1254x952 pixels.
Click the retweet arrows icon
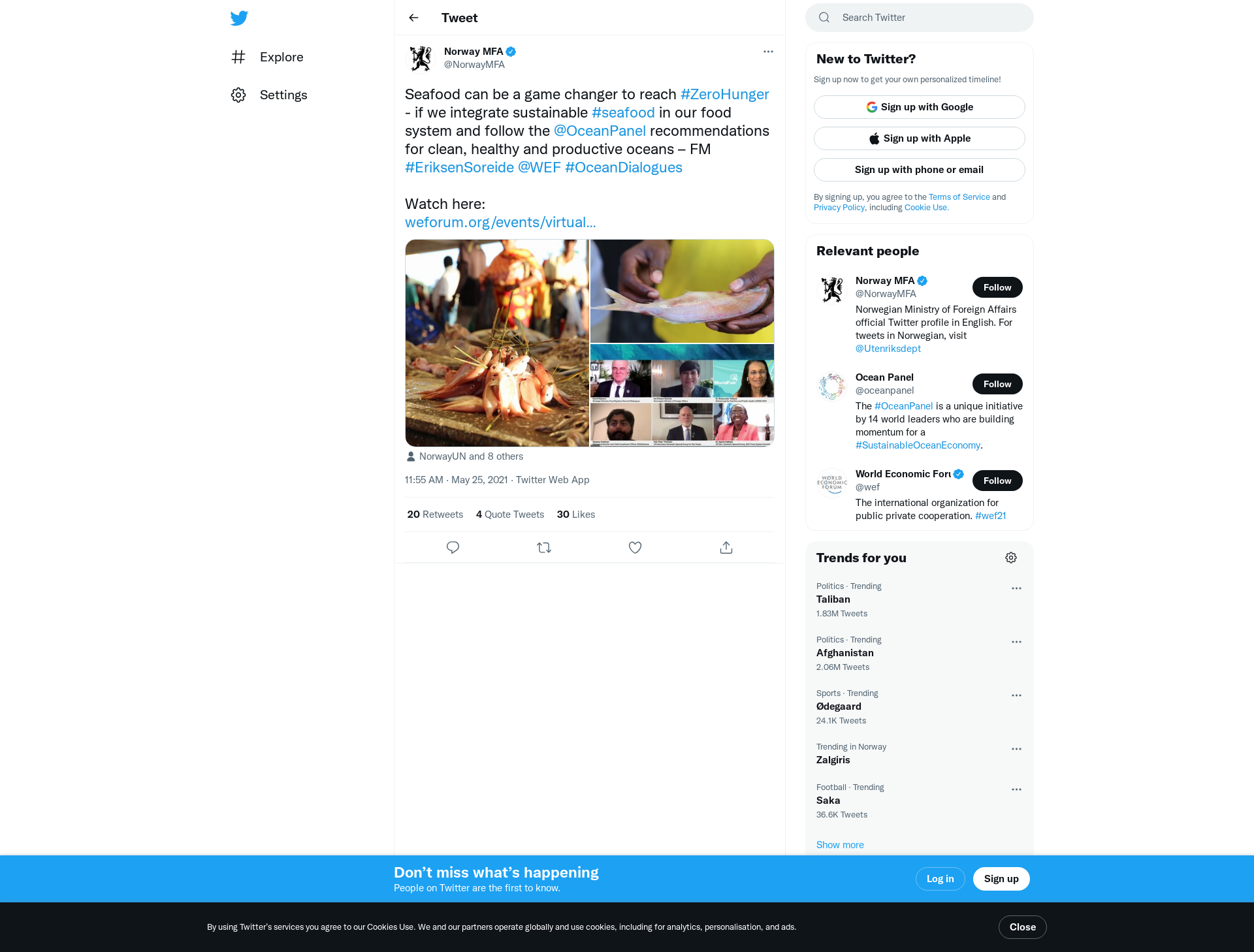pyautogui.click(x=544, y=547)
